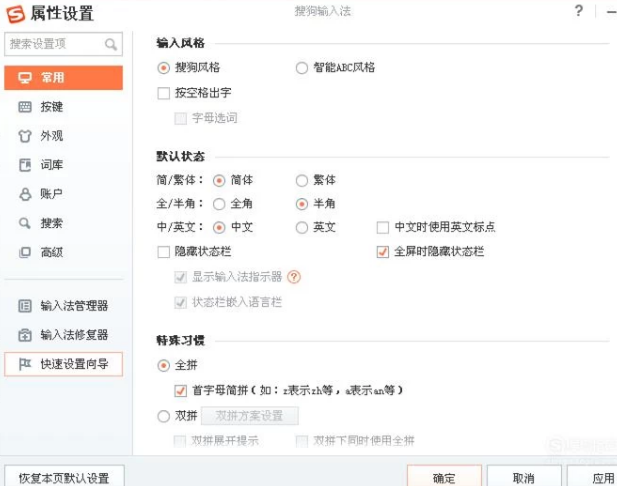Open the 快速设置向导 button
The width and height of the screenshot is (617, 486).
pyautogui.click(x=63, y=364)
